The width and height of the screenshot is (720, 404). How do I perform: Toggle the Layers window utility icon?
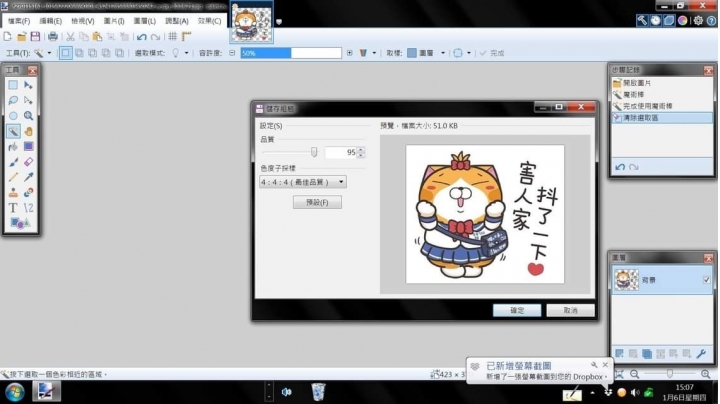669,20
